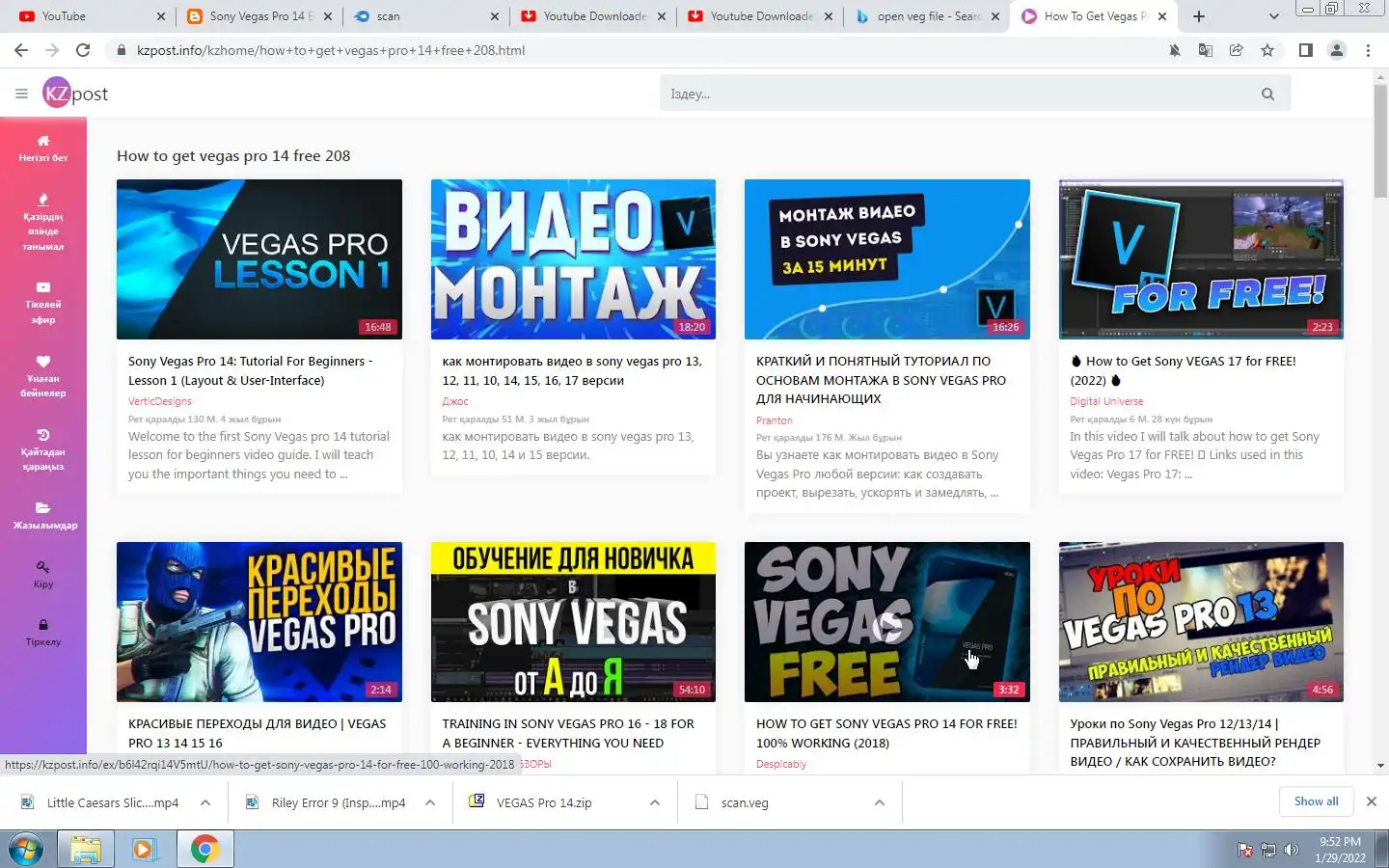This screenshot has height=868, width=1389.
Task: Switch to the scan tab
Action: pyautogui.click(x=424, y=16)
